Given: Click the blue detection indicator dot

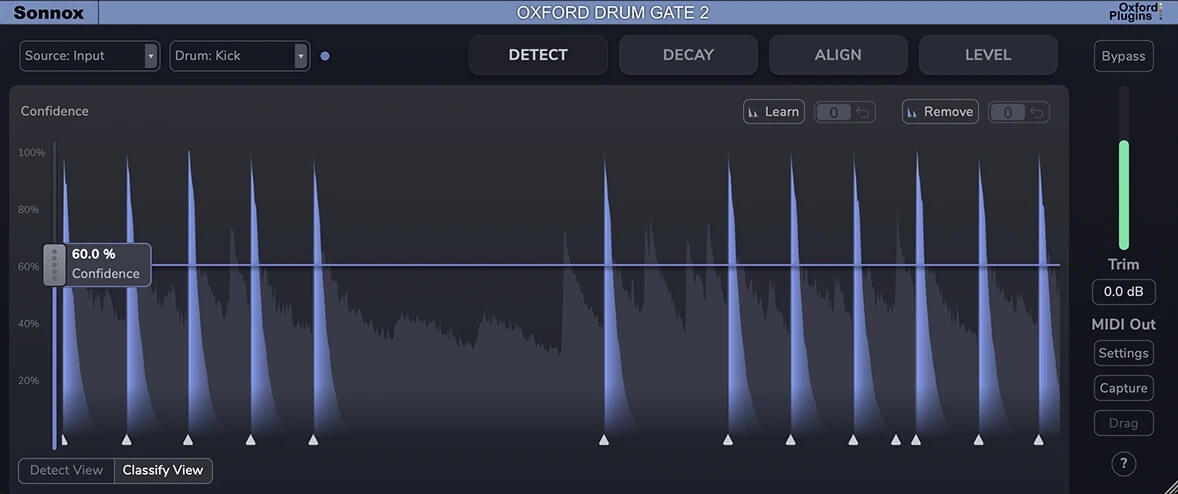Looking at the screenshot, I should coord(325,56).
